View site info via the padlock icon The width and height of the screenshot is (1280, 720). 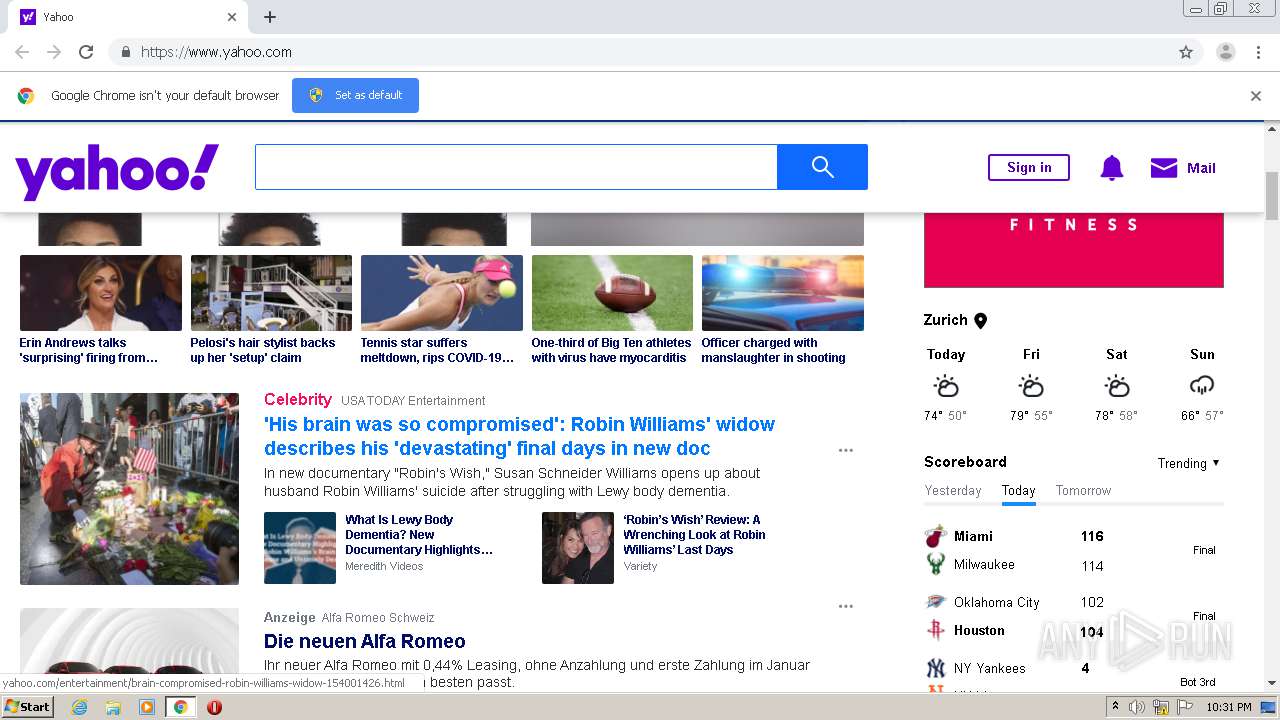[125, 52]
